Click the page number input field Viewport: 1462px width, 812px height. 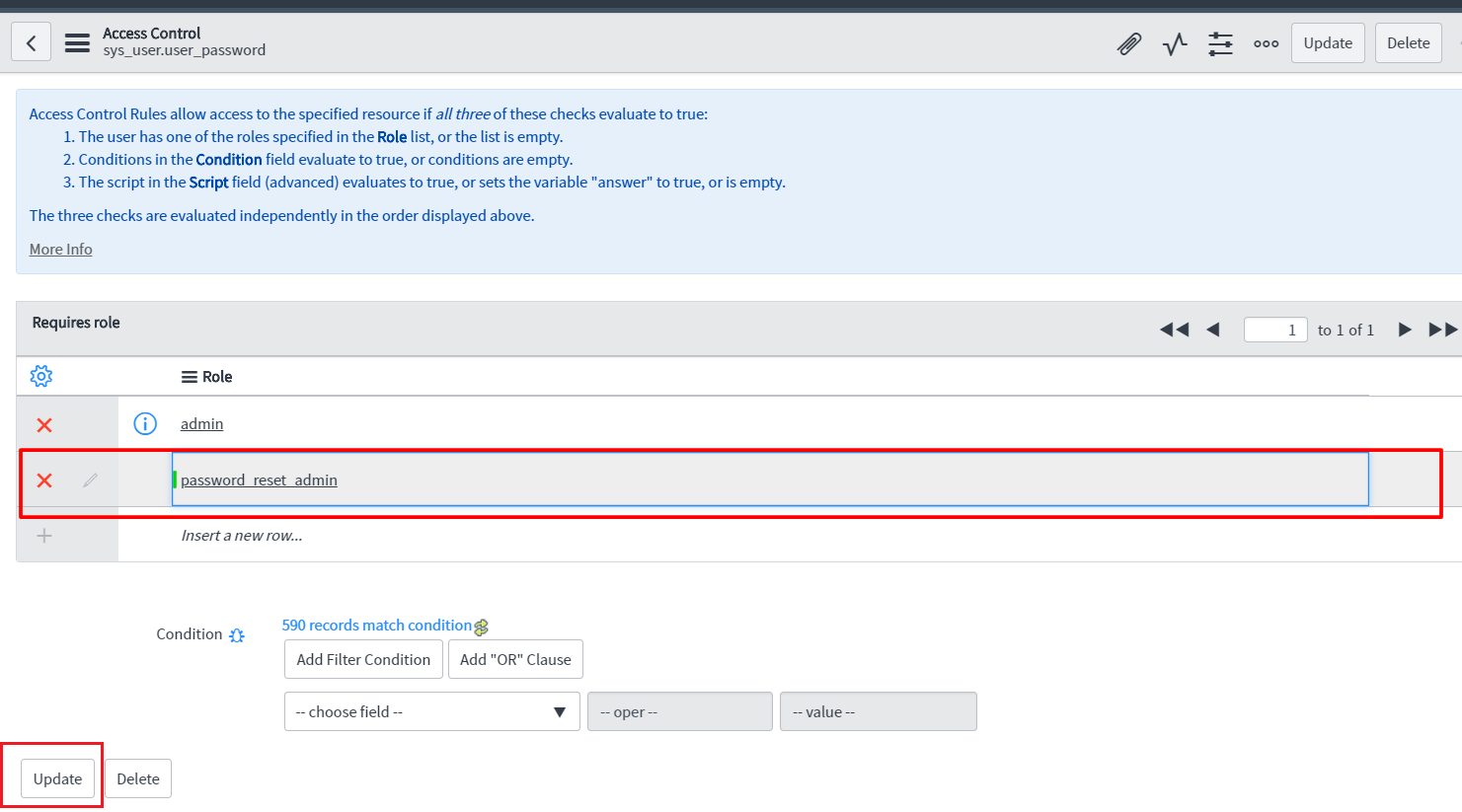point(1275,330)
